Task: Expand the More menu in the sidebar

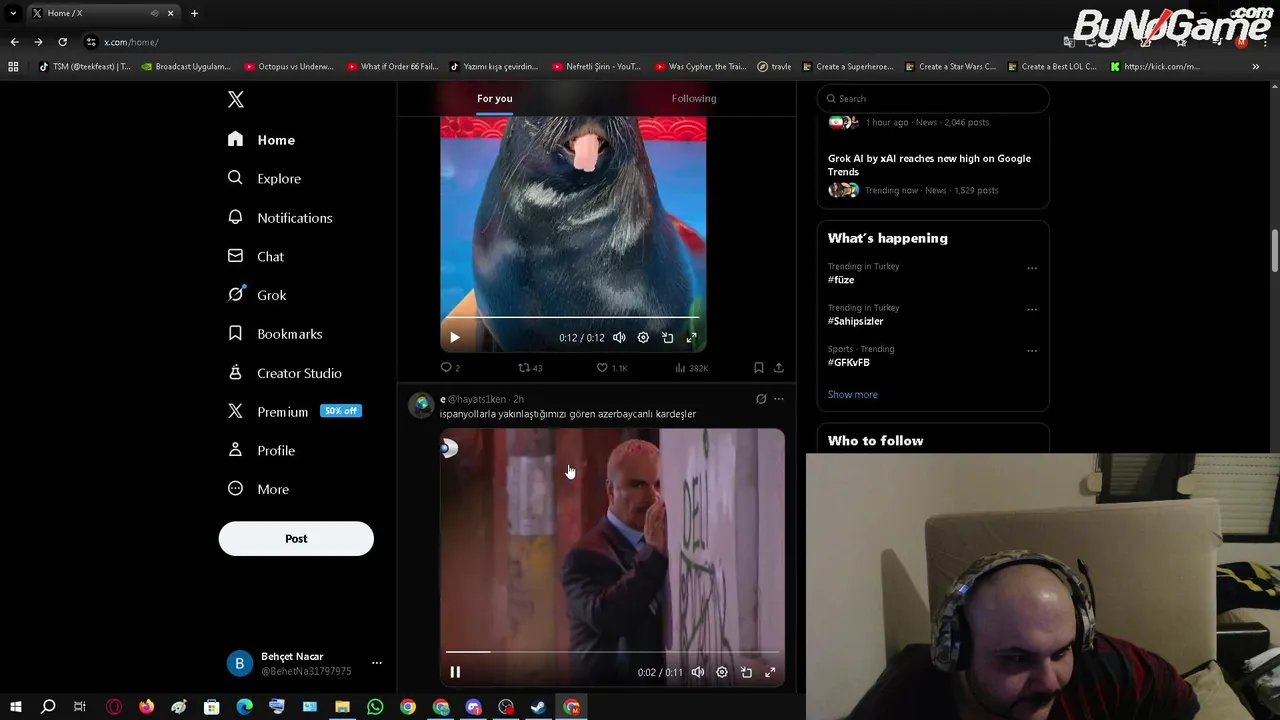Action: [258, 489]
